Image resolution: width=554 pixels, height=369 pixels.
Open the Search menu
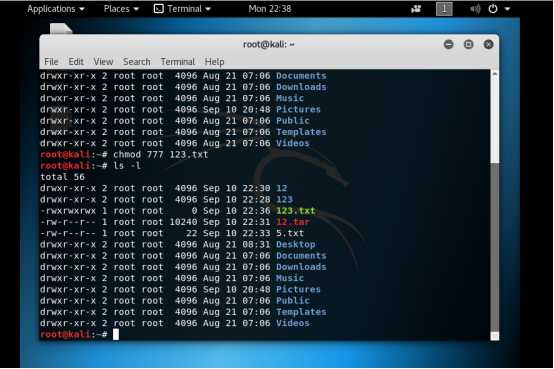137,62
